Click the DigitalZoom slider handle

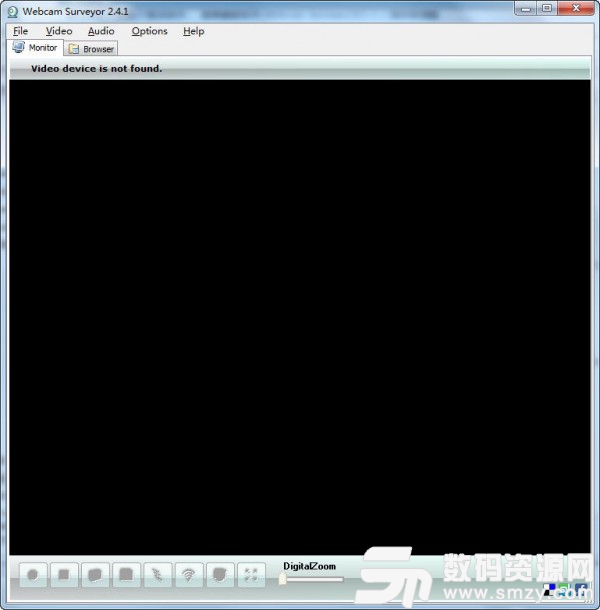(x=283, y=579)
